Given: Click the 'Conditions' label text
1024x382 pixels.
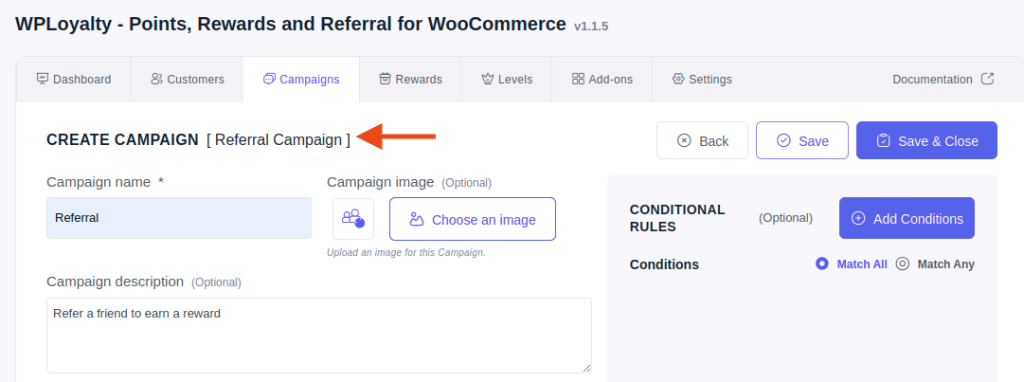Looking at the screenshot, I should coord(664,264).
